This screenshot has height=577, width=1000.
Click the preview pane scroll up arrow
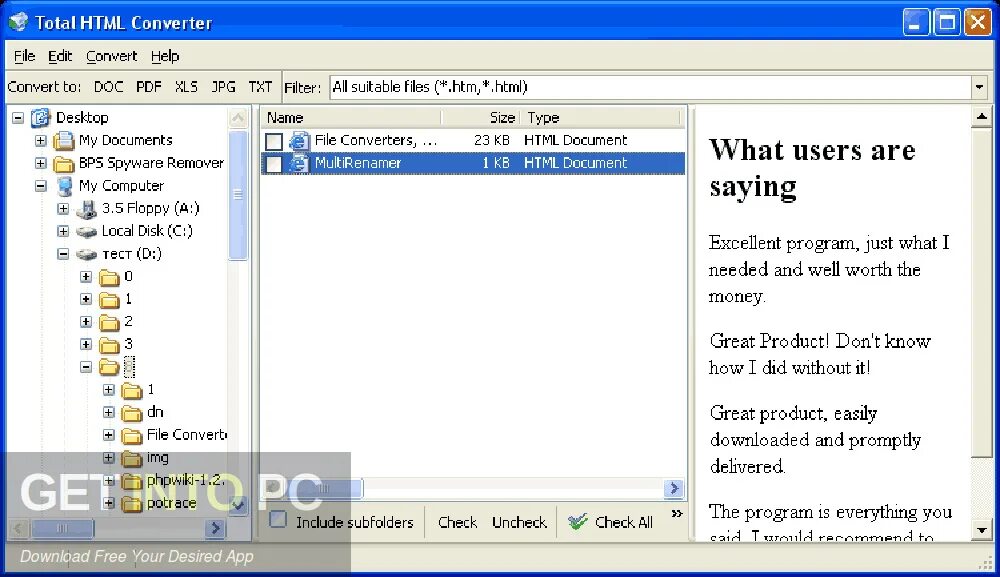point(982,117)
